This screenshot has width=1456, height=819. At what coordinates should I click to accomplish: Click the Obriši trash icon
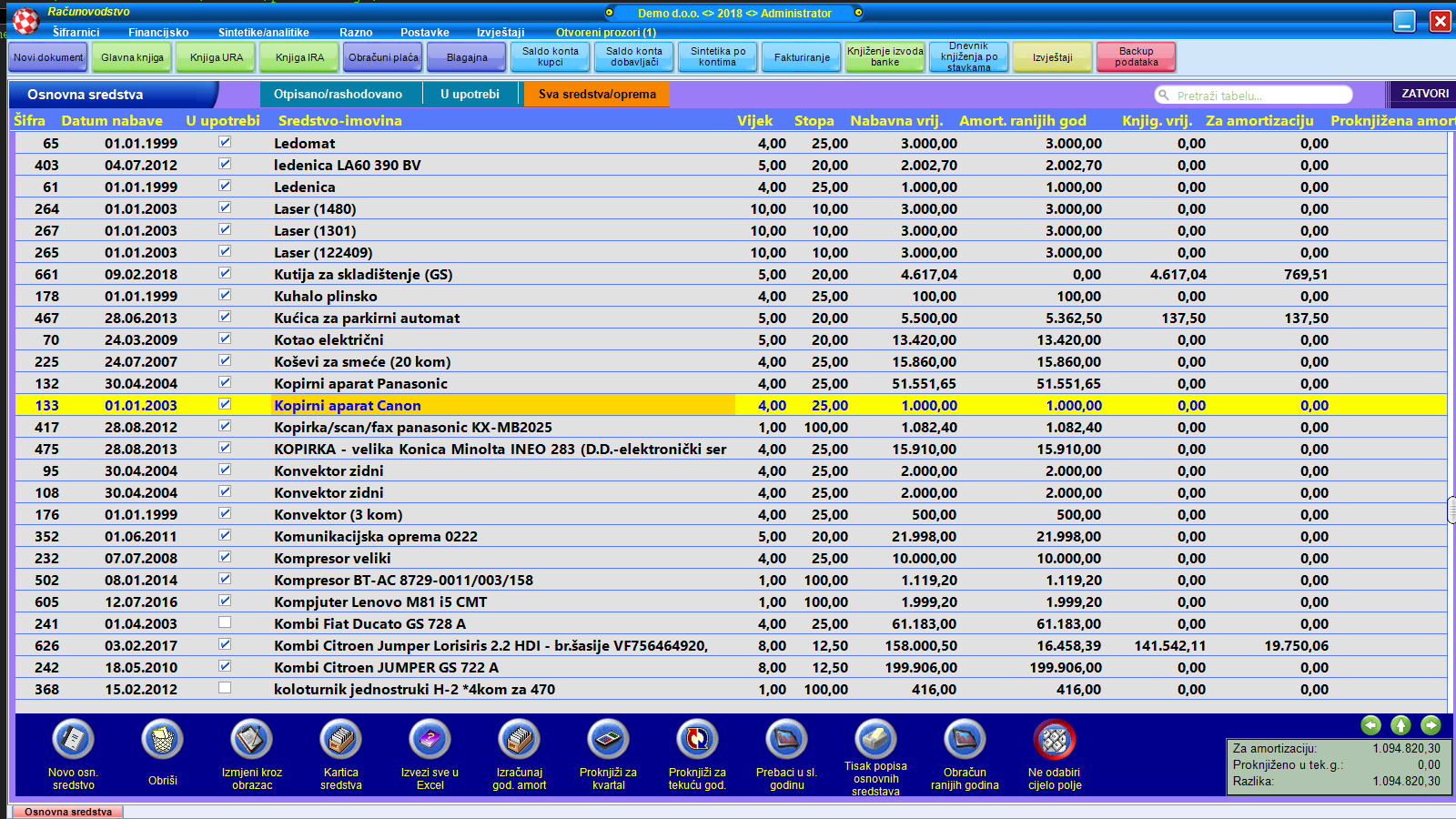pyautogui.click(x=163, y=740)
